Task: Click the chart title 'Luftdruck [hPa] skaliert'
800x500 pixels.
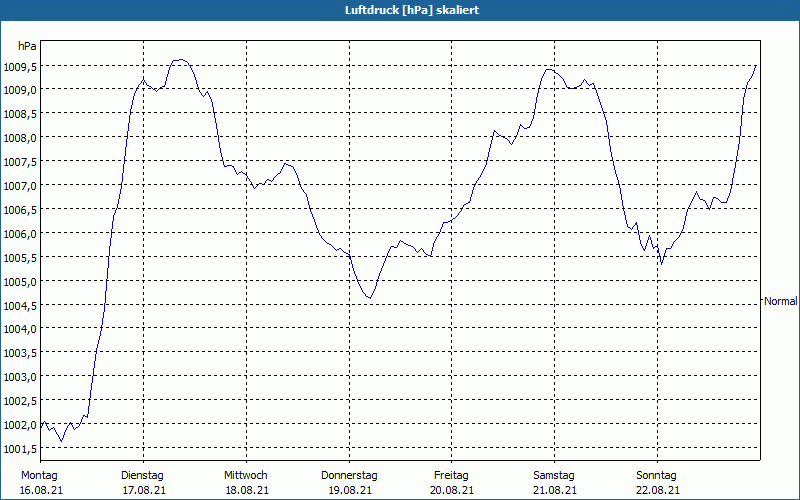Action: 412,10
